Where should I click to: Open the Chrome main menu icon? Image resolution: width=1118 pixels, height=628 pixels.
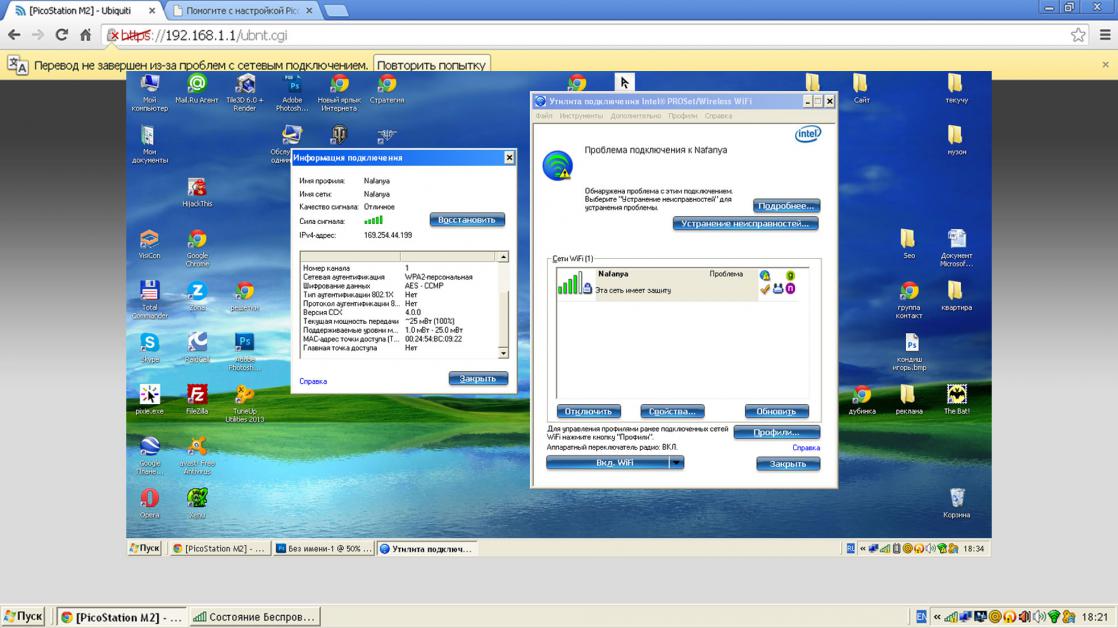coord(1105,35)
